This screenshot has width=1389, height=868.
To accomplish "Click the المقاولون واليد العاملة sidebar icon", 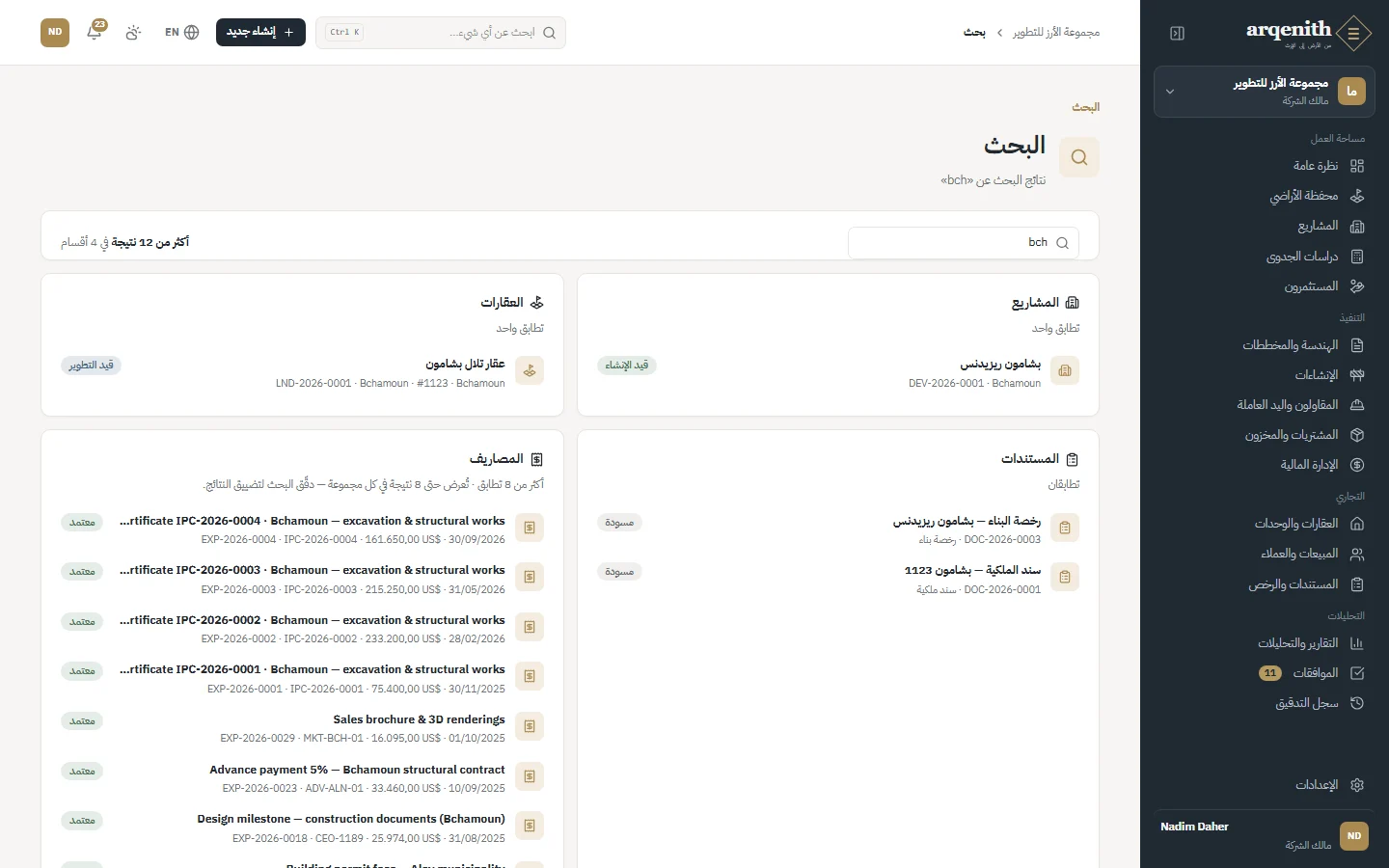I will point(1357,405).
